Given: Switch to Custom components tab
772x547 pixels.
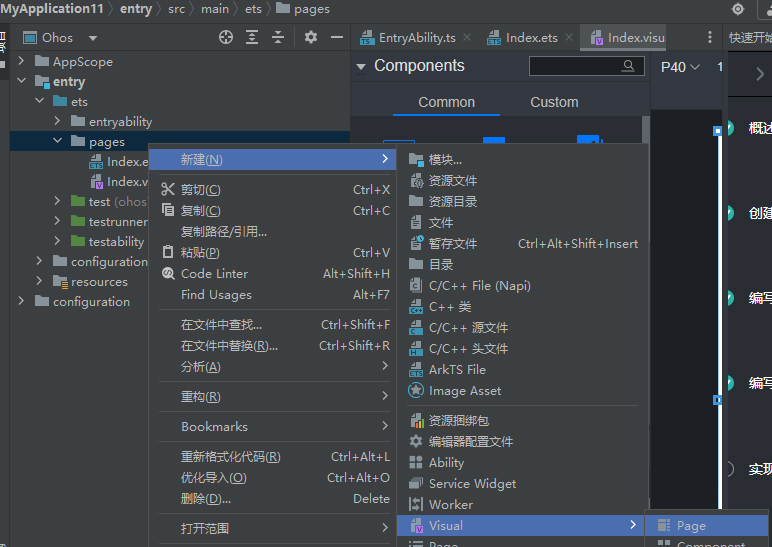Looking at the screenshot, I should 554,102.
